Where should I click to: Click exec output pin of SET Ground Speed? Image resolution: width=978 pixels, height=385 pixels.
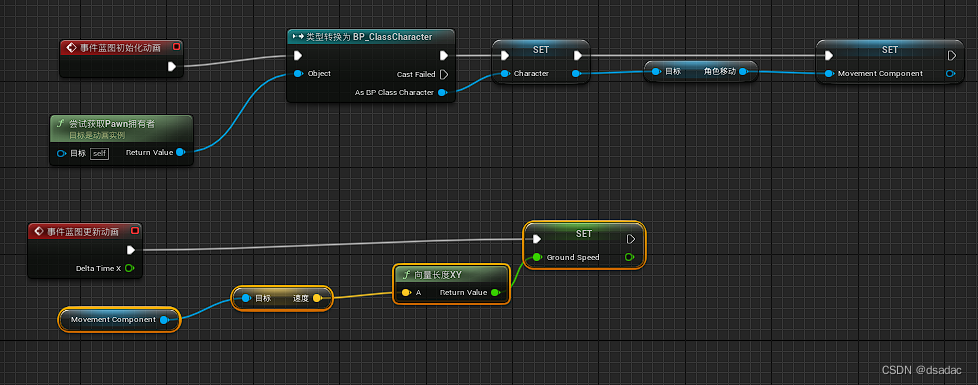click(x=631, y=239)
